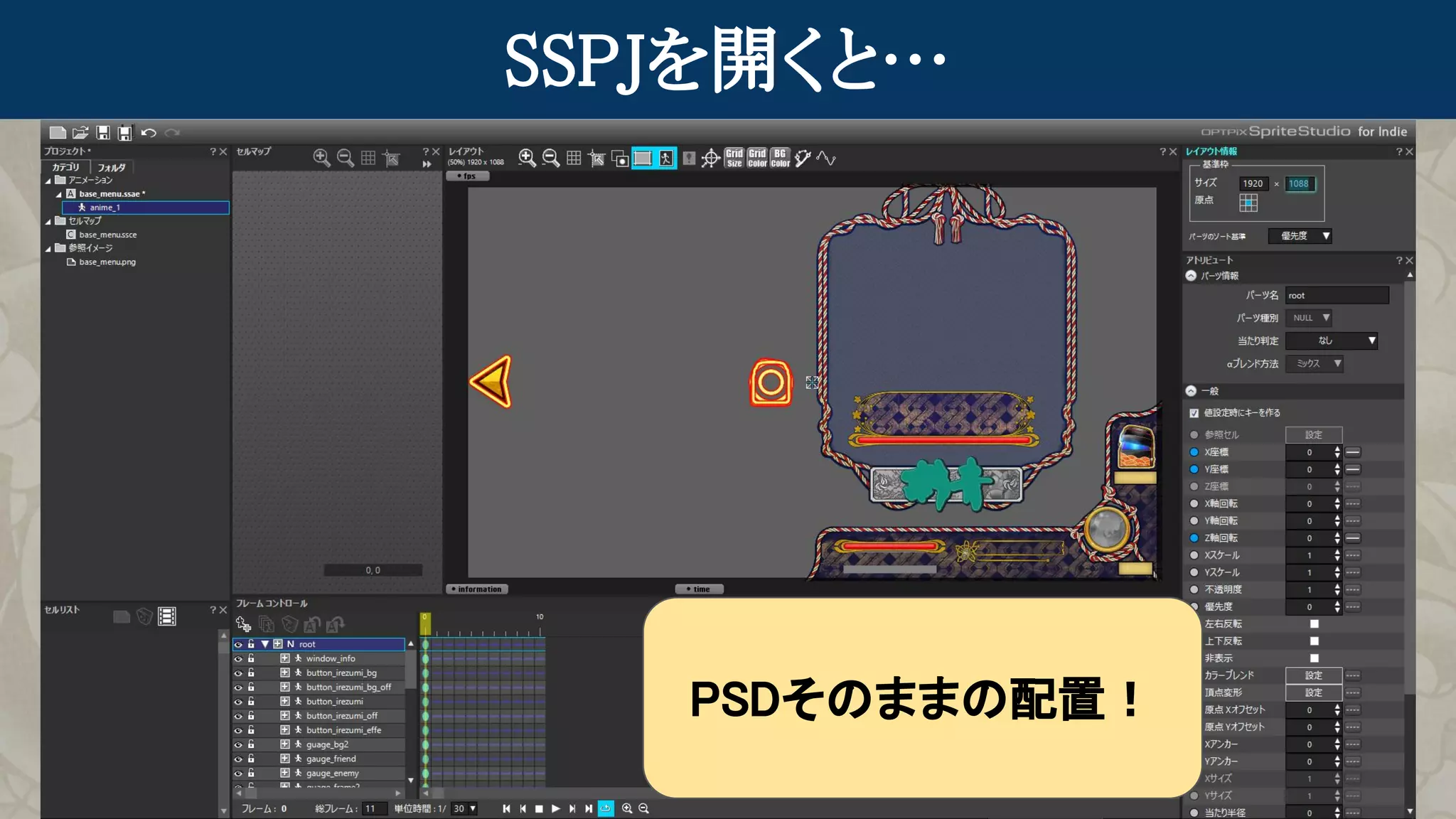1456x819 pixels.
Task: Open a project using the open folder icon
Action: pyautogui.click(x=80, y=132)
